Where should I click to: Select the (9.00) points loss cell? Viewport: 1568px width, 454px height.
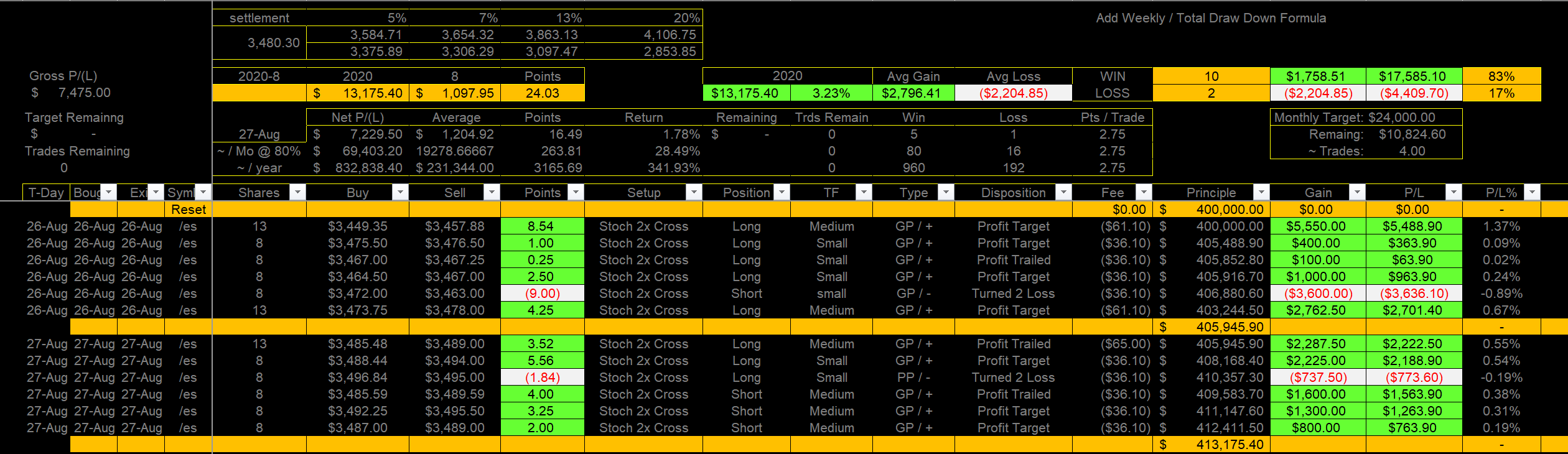click(543, 294)
